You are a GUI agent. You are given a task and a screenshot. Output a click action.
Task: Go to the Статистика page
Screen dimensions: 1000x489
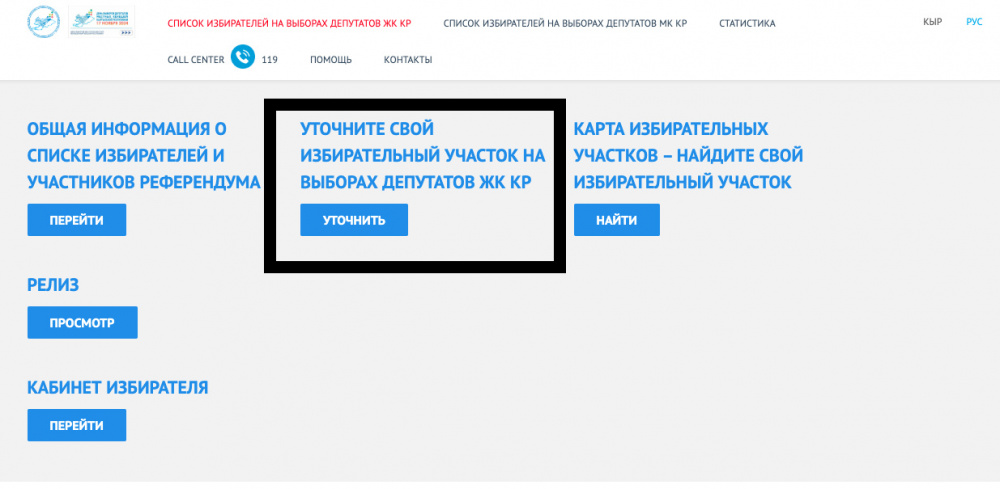point(746,23)
